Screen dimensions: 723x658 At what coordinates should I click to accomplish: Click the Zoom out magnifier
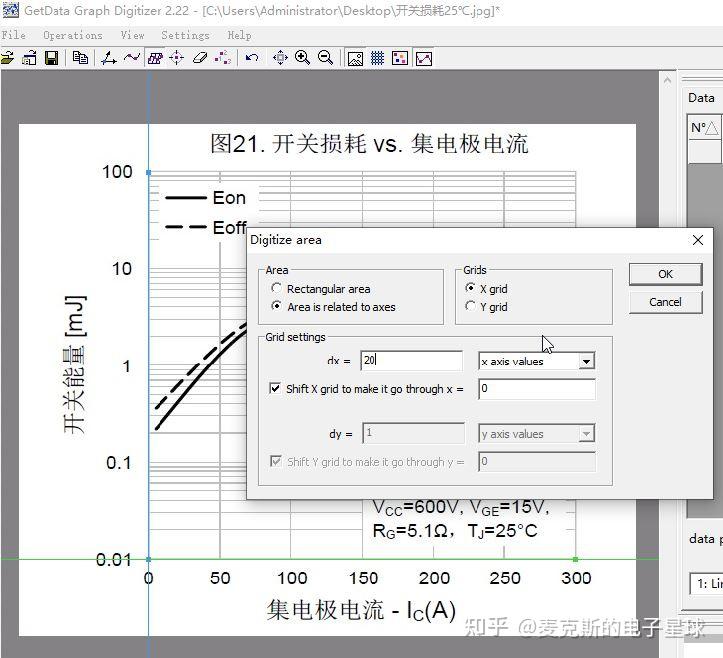pos(326,58)
